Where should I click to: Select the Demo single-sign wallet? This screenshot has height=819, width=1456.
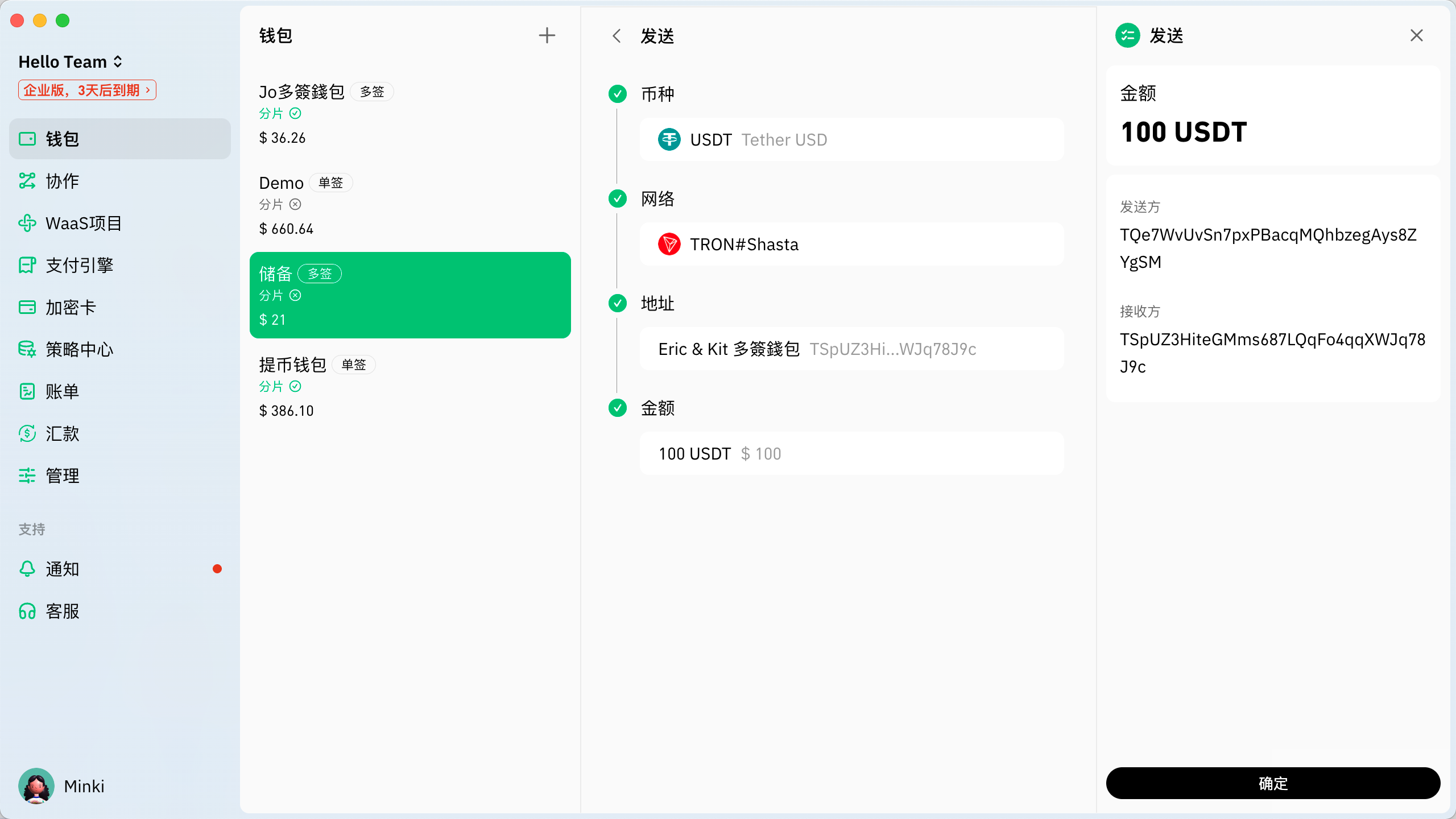(409, 205)
